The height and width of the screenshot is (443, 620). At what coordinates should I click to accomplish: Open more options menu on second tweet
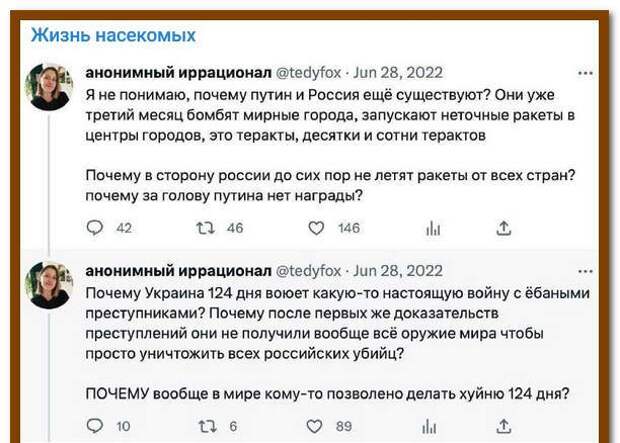[x=586, y=271]
